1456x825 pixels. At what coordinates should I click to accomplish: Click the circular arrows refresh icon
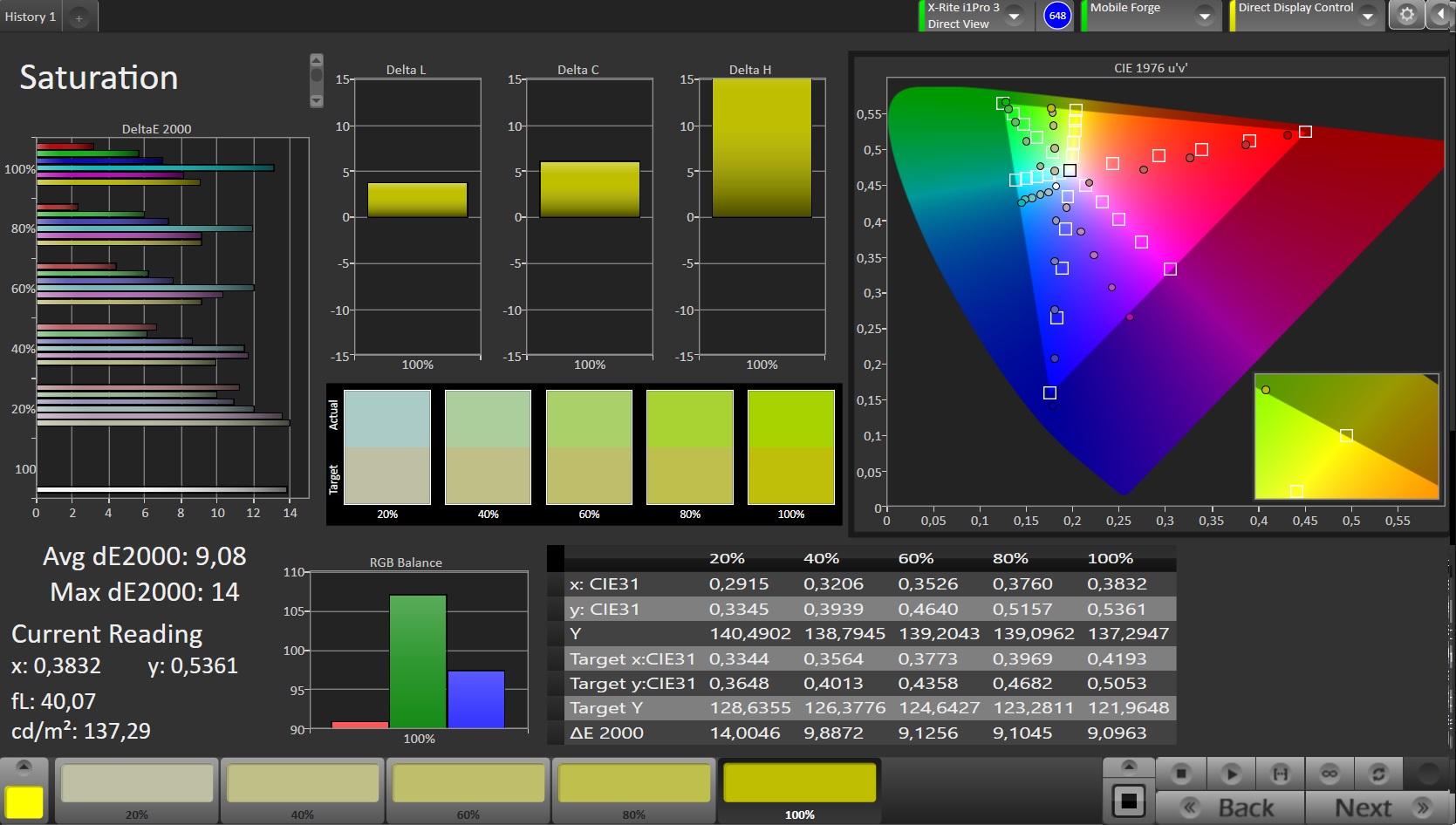coord(1378,774)
